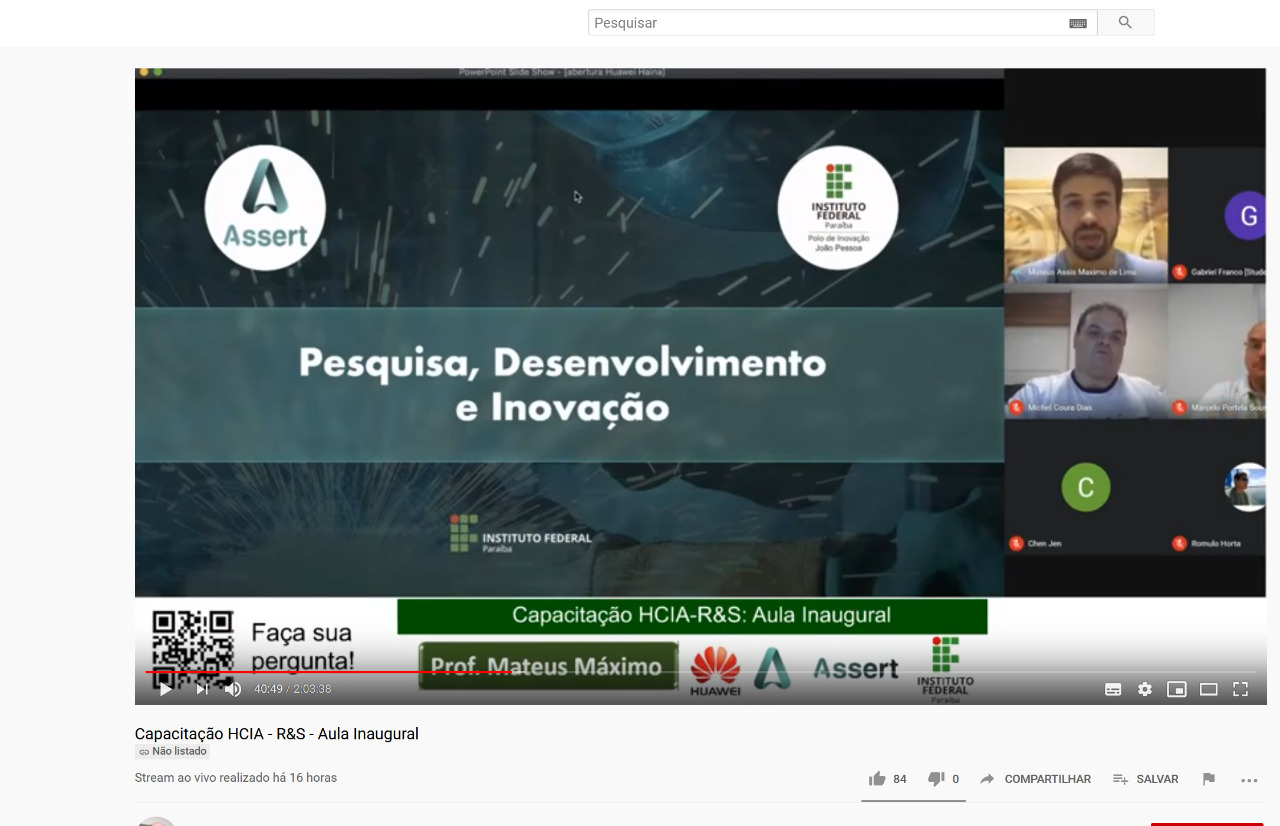Open the on-screen keyboard in search

tap(1077, 22)
